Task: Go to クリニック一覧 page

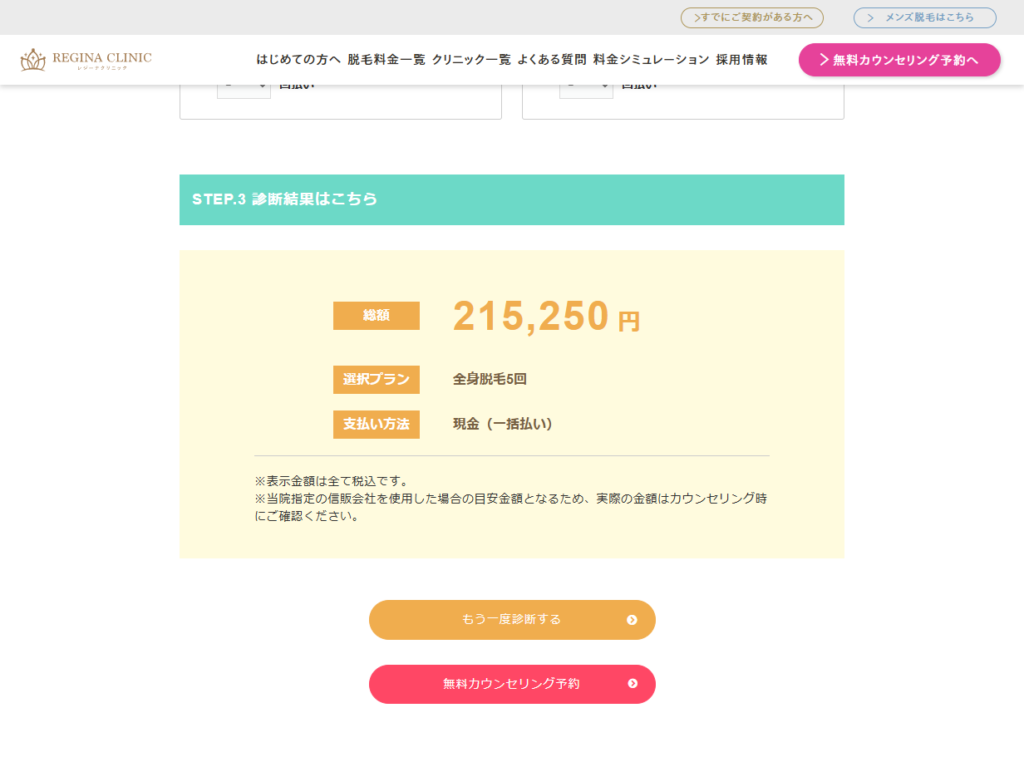Action: [x=471, y=59]
